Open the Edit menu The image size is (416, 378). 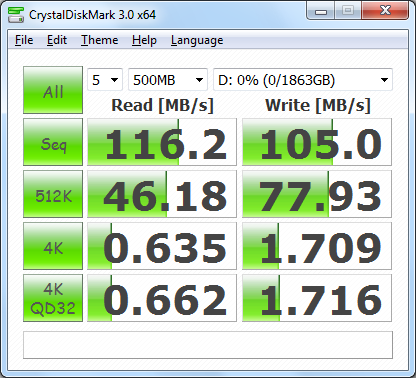point(57,40)
